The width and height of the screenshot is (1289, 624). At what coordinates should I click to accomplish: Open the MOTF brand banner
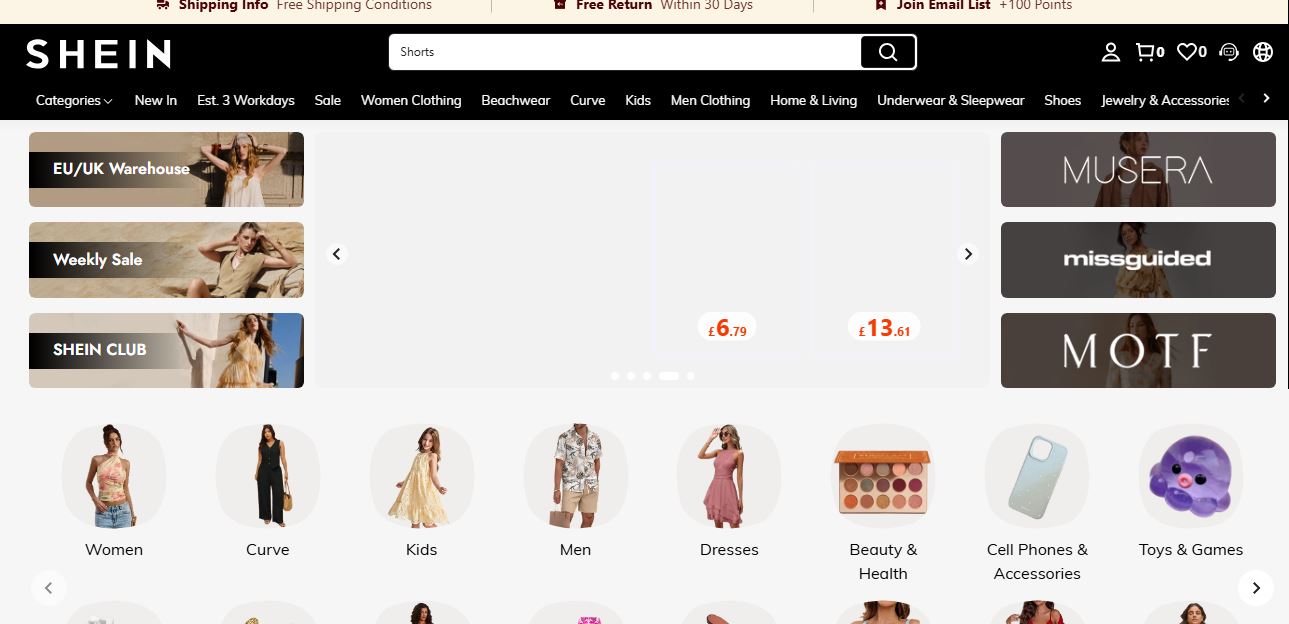[x=1138, y=350]
